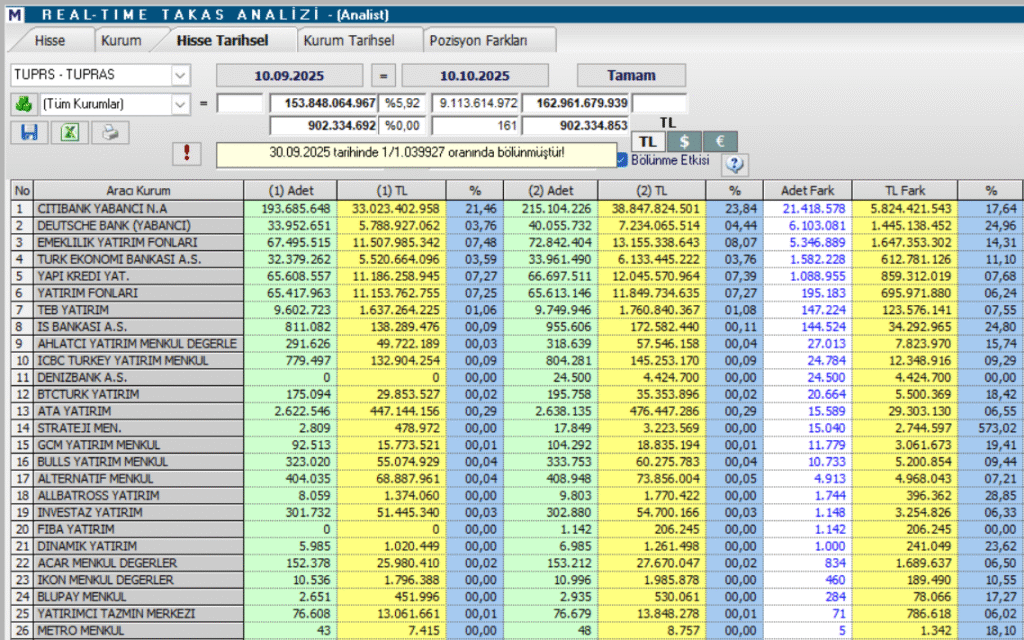Click the equals button between the dates
This screenshot has width=1024, height=640.
383,75
